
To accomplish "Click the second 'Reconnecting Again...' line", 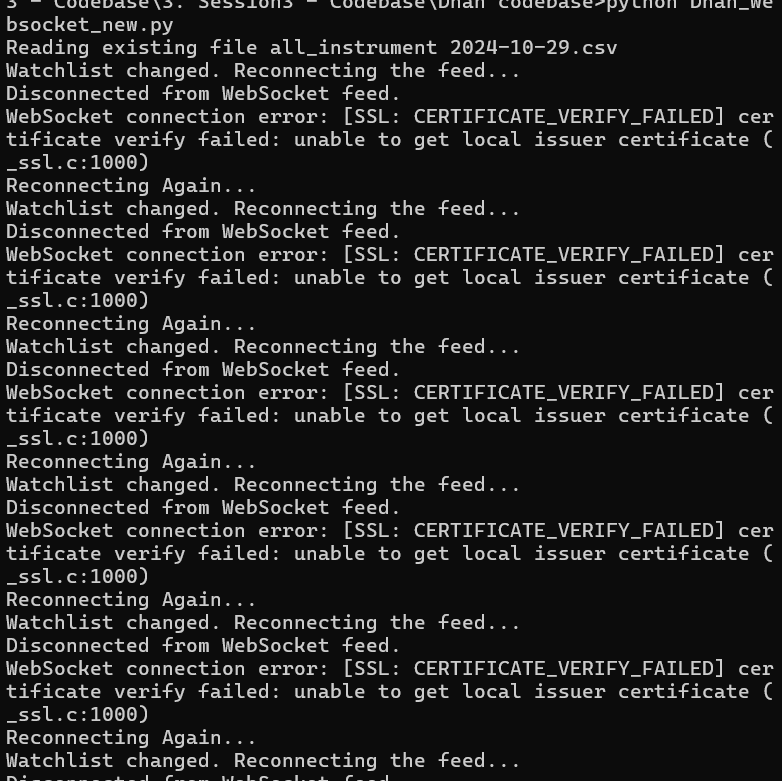I will [131, 324].
